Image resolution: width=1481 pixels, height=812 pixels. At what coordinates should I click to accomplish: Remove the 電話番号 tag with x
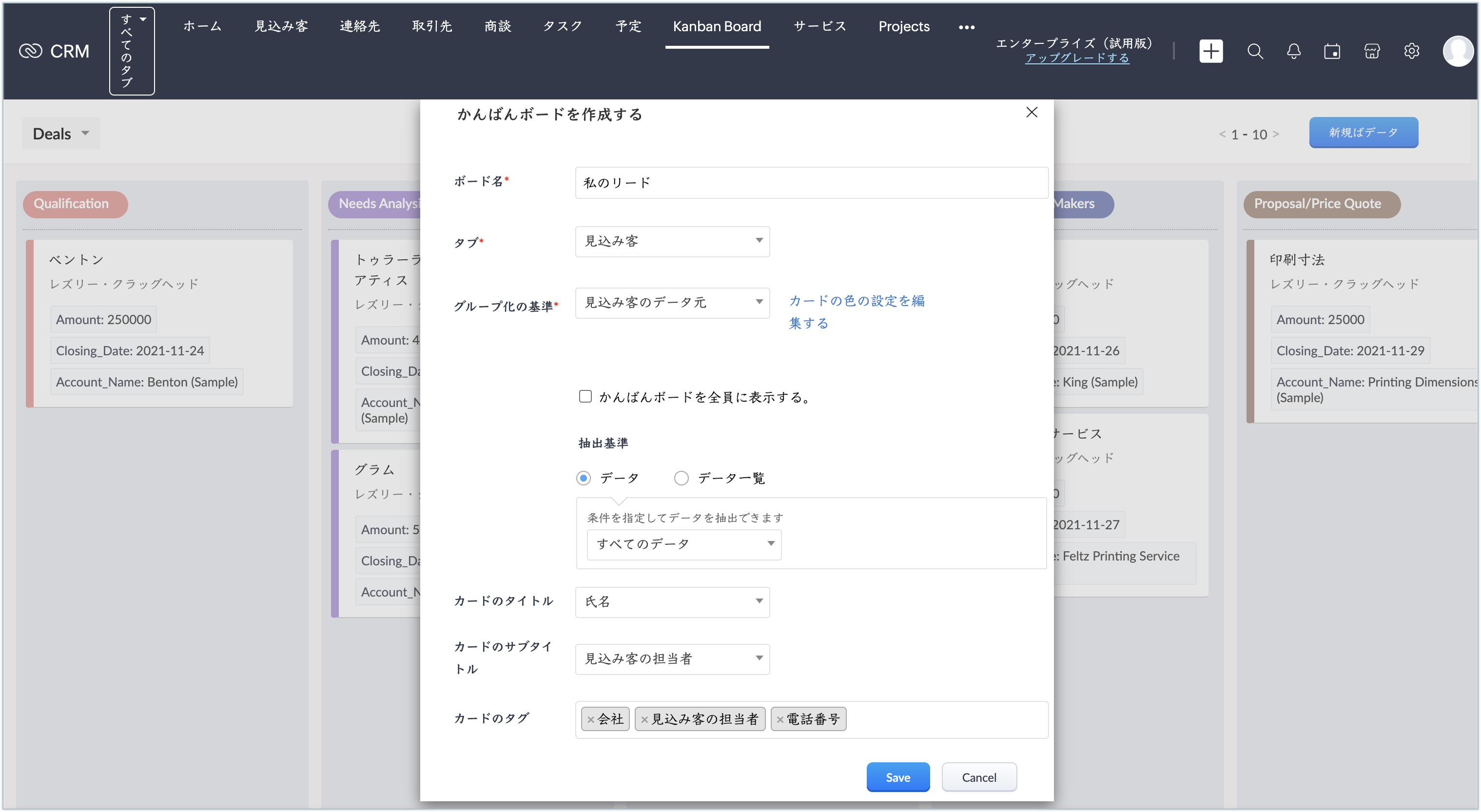click(779, 719)
